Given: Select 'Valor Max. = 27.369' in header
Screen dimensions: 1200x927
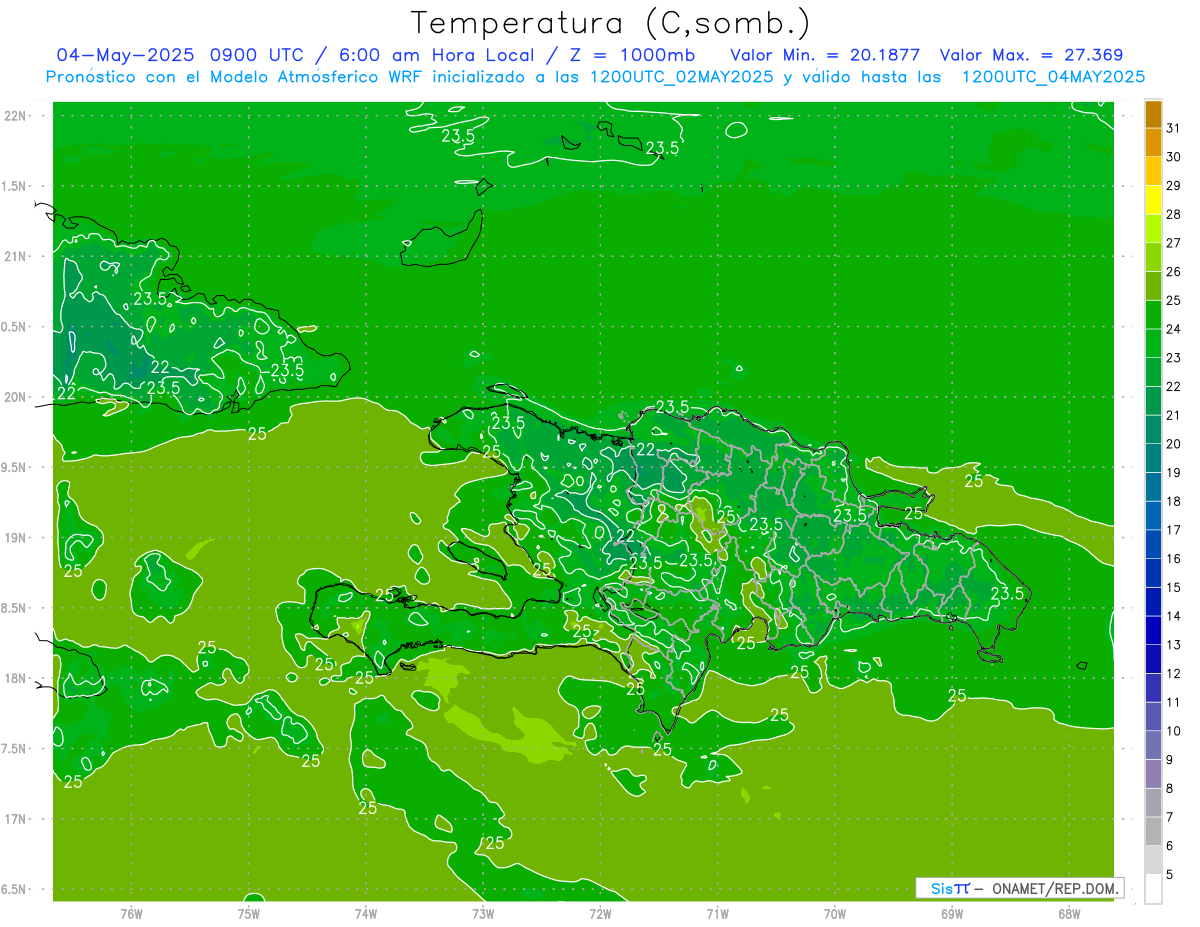Looking at the screenshot, I should tap(1031, 55).
